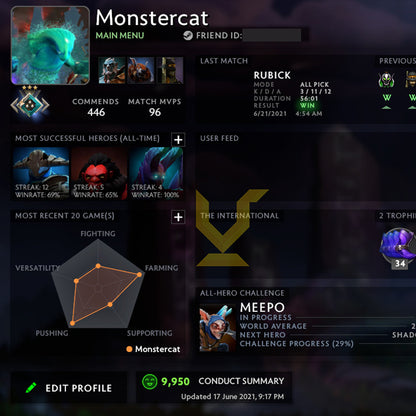Open the Meepo all-hero challenge portrait
The image size is (416, 416).
tap(218, 328)
